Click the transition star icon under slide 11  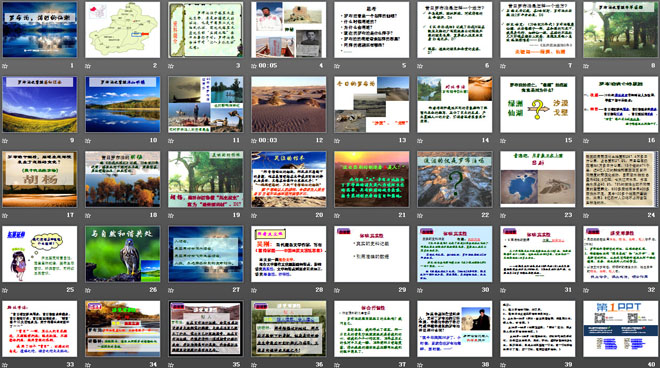171,141
